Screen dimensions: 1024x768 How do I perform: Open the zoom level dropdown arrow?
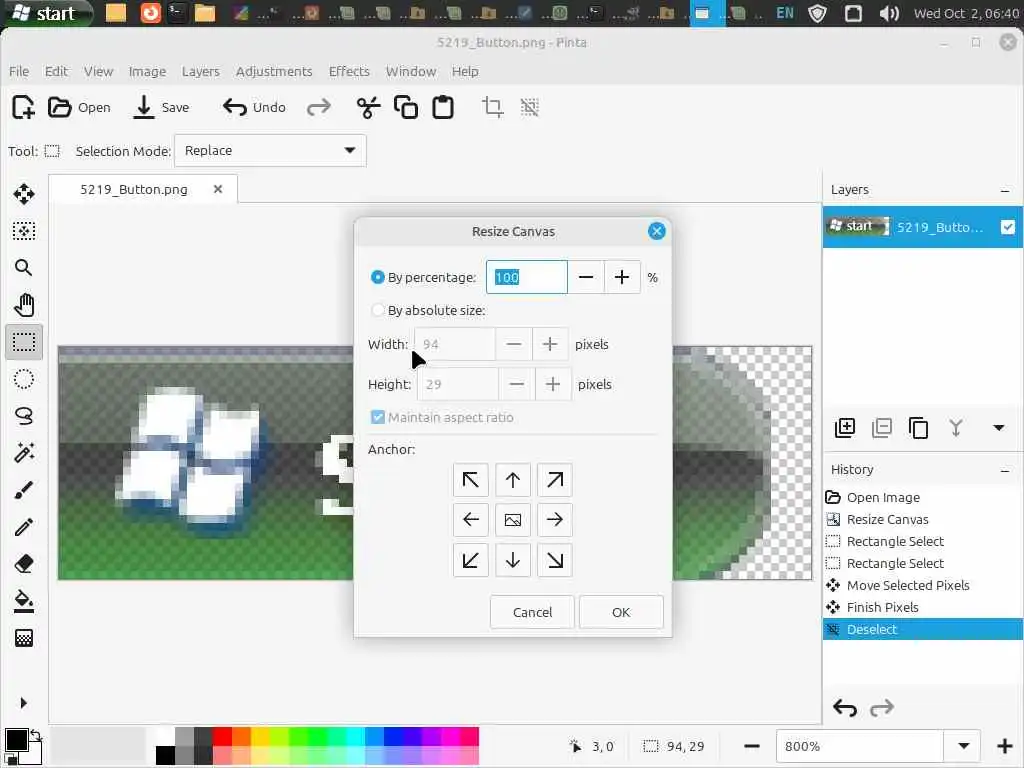[x=963, y=746]
